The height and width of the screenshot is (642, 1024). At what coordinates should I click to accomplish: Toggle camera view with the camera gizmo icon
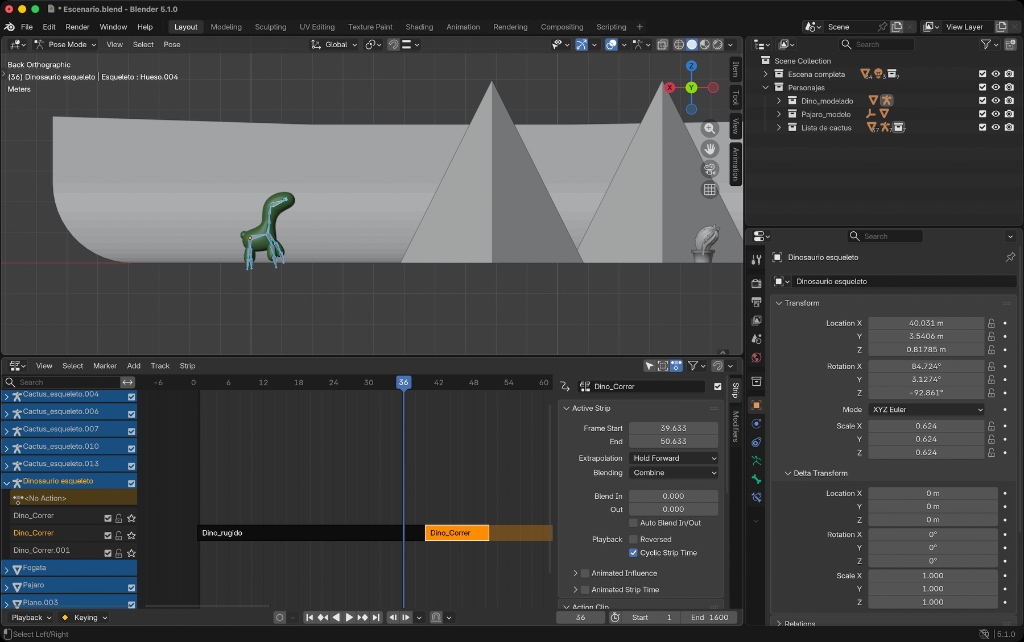(710, 169)
